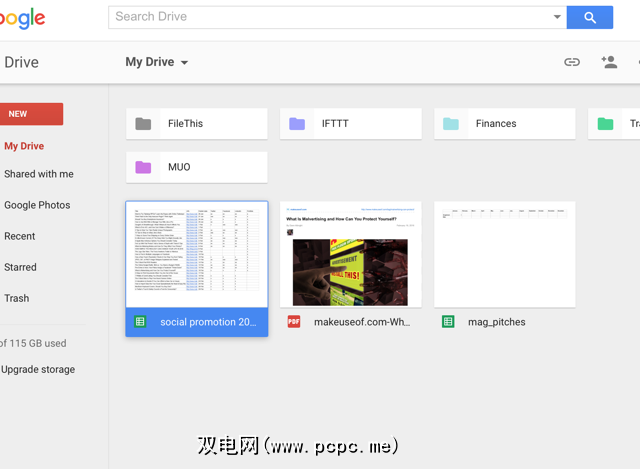This screenshot has width=640, height=469.
Task: Go to the Trash view
Action: (x=17, y=298)
